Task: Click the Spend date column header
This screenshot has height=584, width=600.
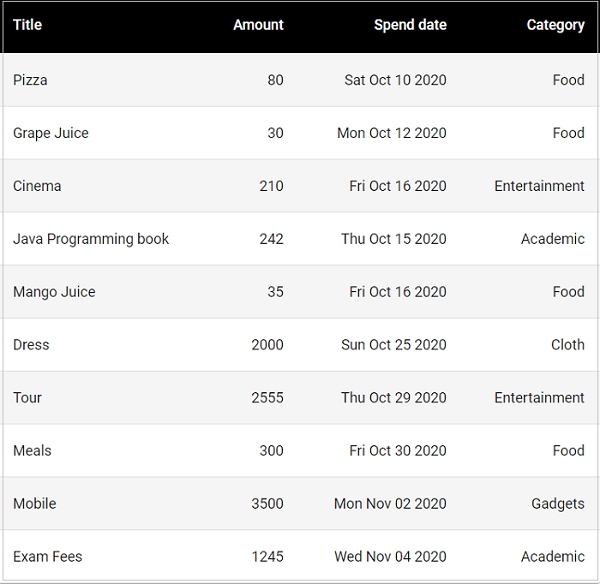Action: [x=410, y=25]
